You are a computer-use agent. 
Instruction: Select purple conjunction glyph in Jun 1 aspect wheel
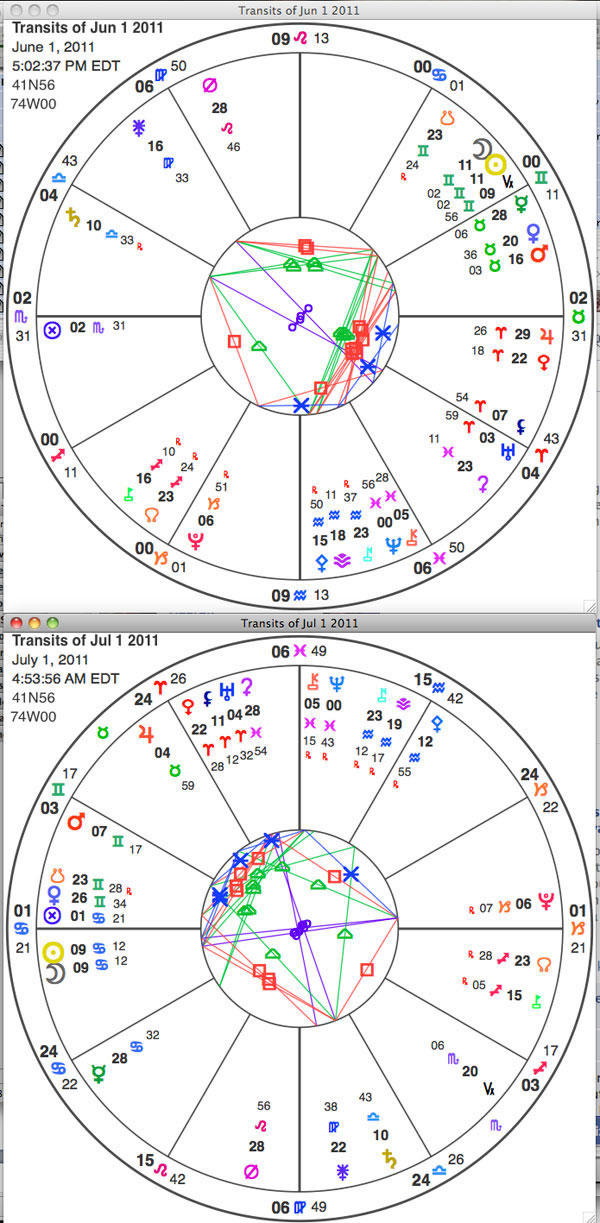(x=301, y=318)
